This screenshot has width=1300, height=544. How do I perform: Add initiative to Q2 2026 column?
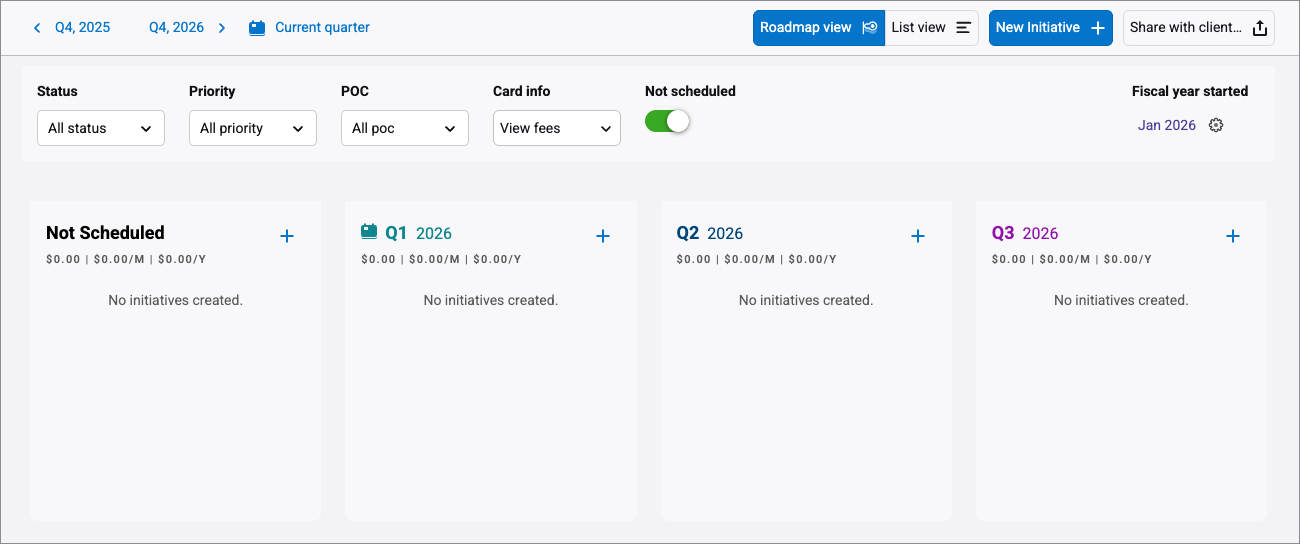pyautogui.click(x=918, y=236)
